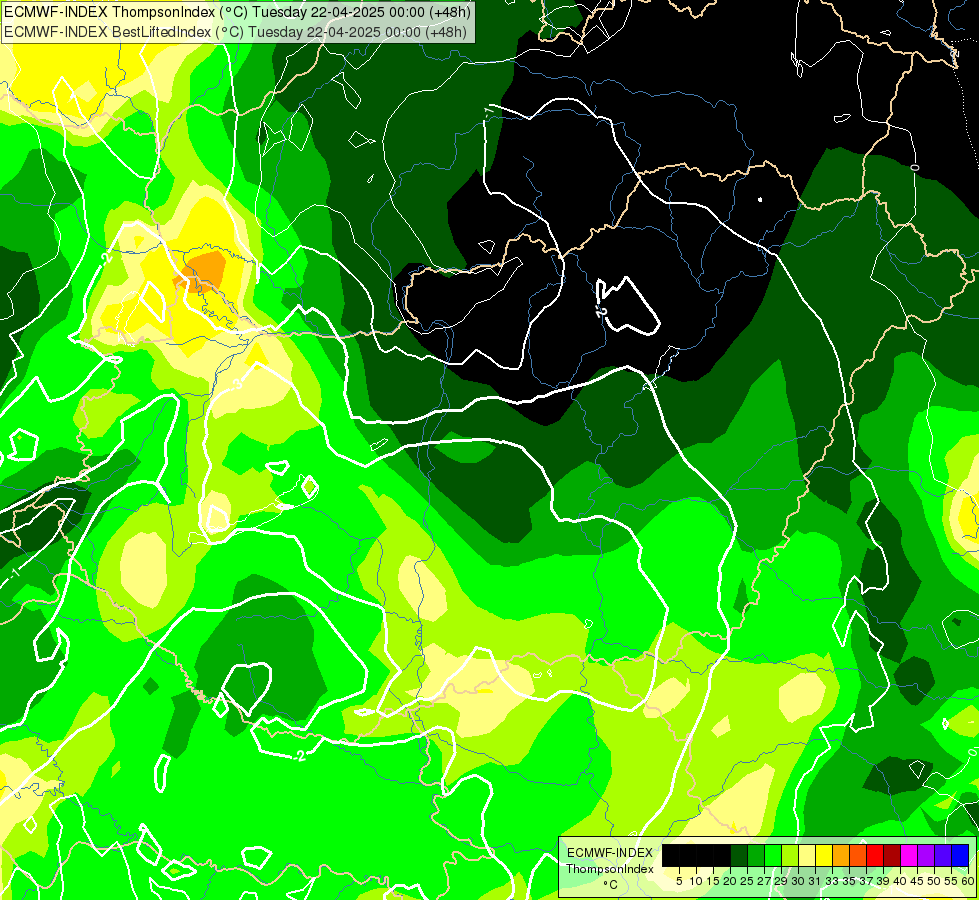Screen dimensions: 979x900
Task: Select the medium green 25-27 legend swatch
Action: pyautogui.click(x=755, y=855)
